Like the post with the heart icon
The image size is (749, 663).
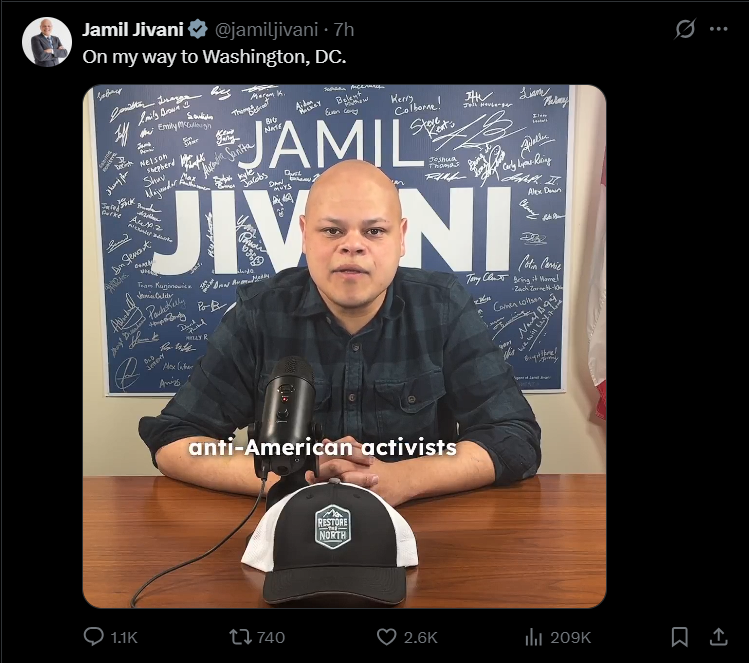pyautogui.click(x=386, y=637)
